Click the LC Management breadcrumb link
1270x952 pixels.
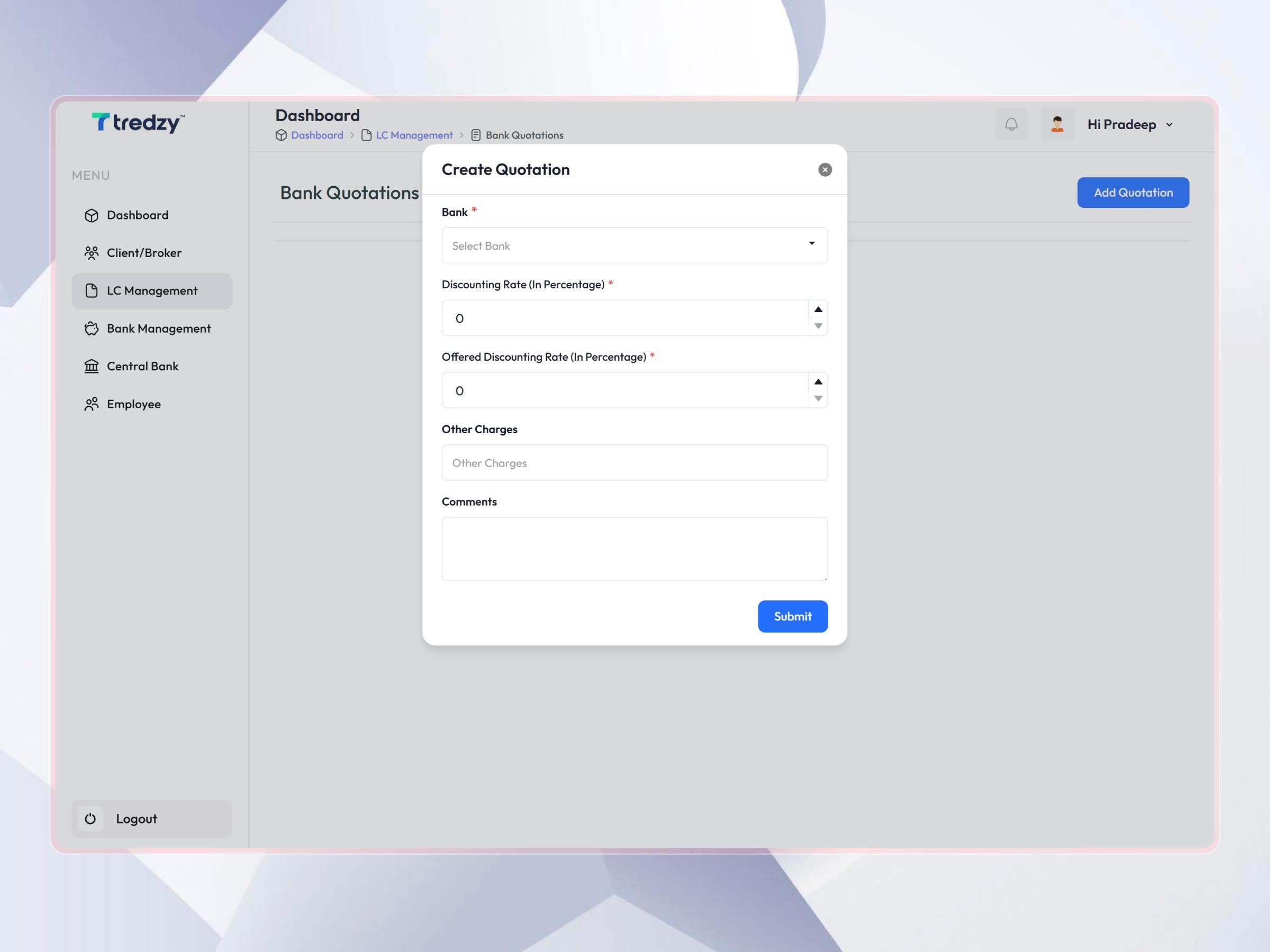[414, 135]
